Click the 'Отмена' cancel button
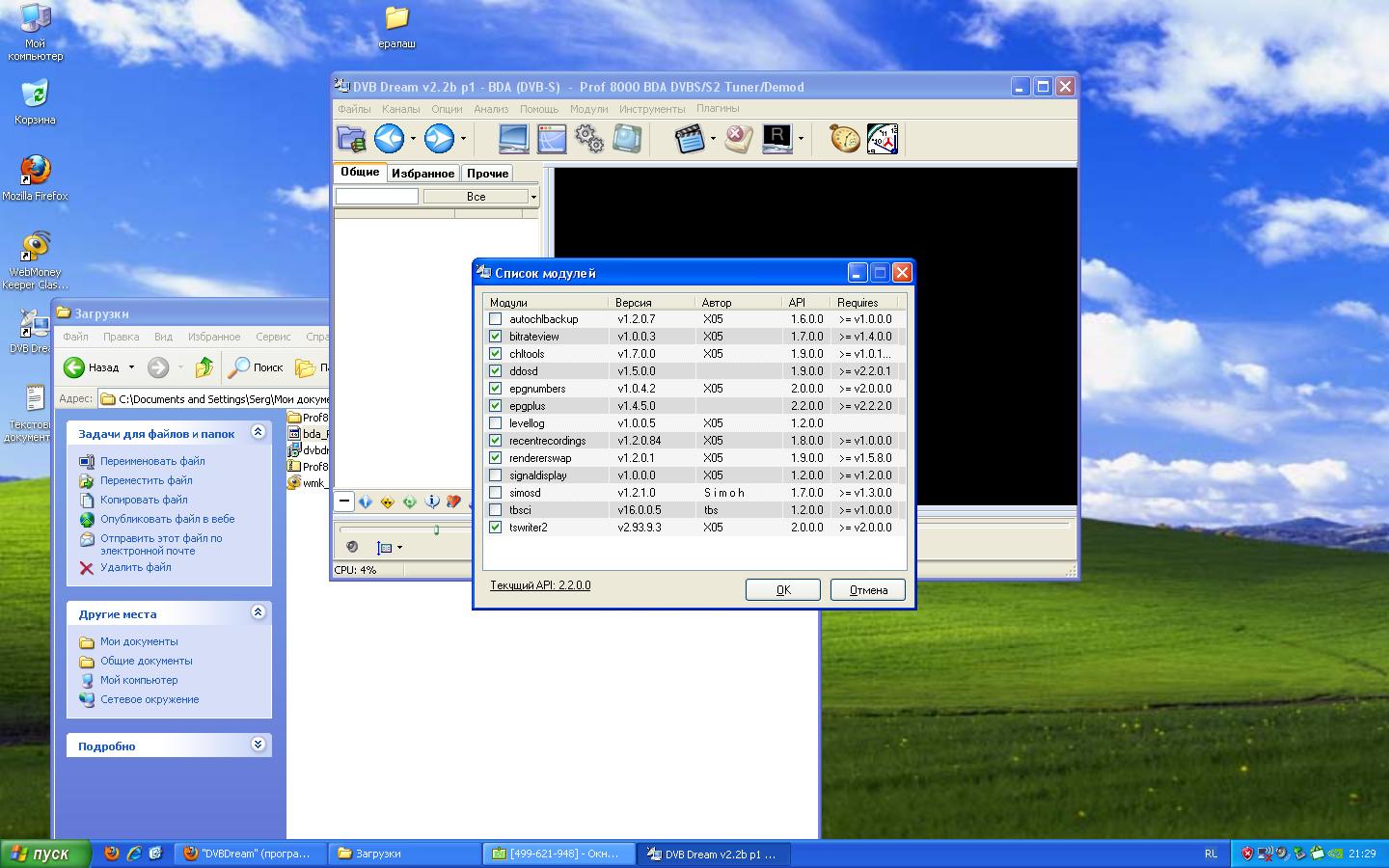1389x868 pixels. pyautogui.click(x=867, y=589)
